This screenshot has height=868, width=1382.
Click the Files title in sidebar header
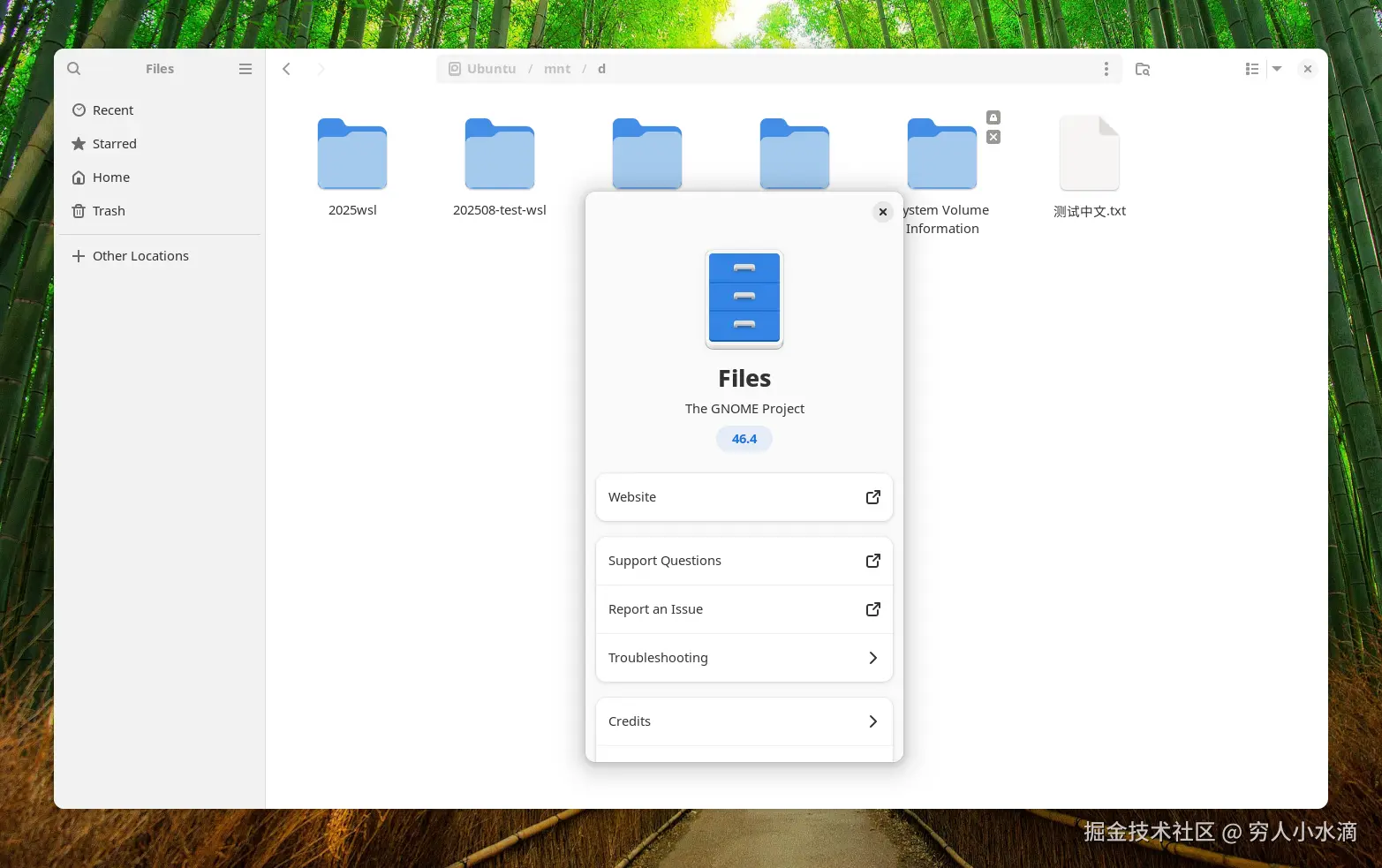pyautogui.click(x=160, y=69)
